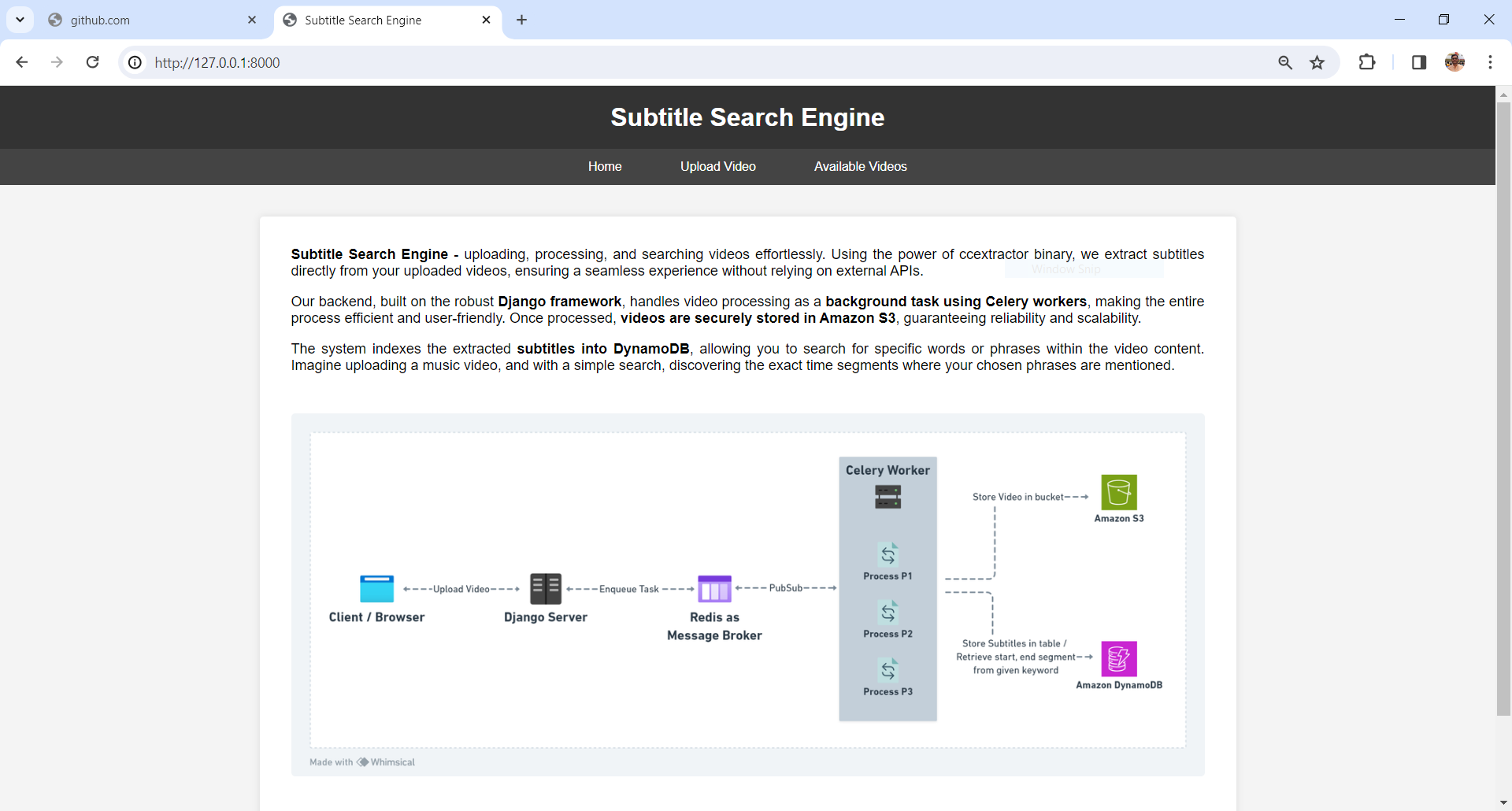Minimize the browser window

(1399, 20)
